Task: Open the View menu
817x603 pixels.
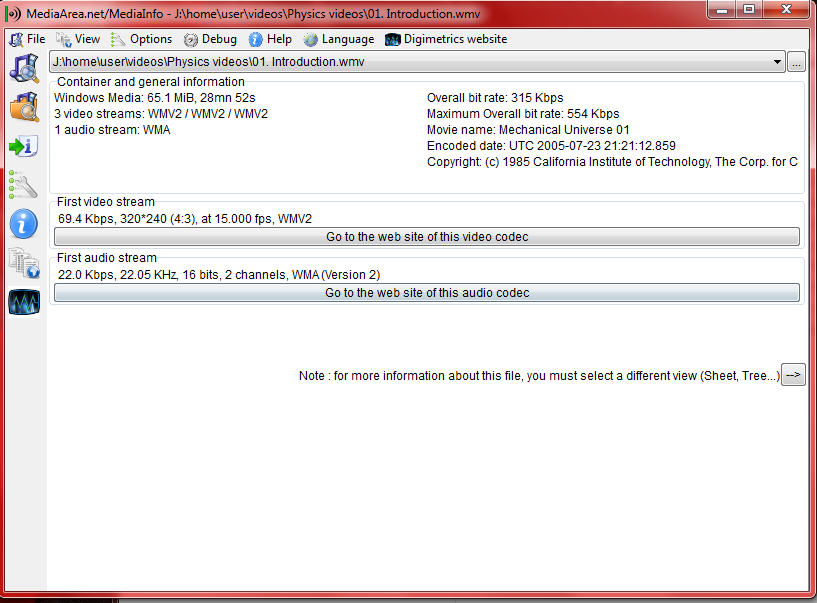Action: click(78, 39)
